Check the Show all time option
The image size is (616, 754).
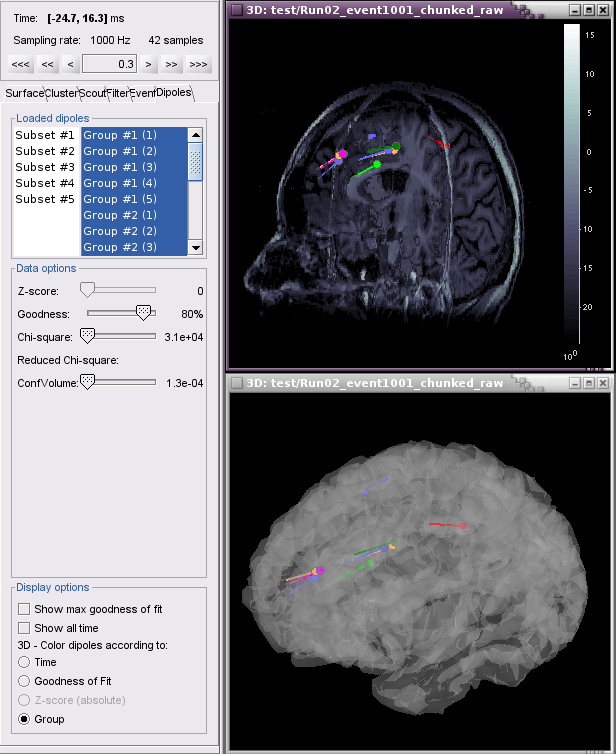pyautogui.click(x=24, y=627)
